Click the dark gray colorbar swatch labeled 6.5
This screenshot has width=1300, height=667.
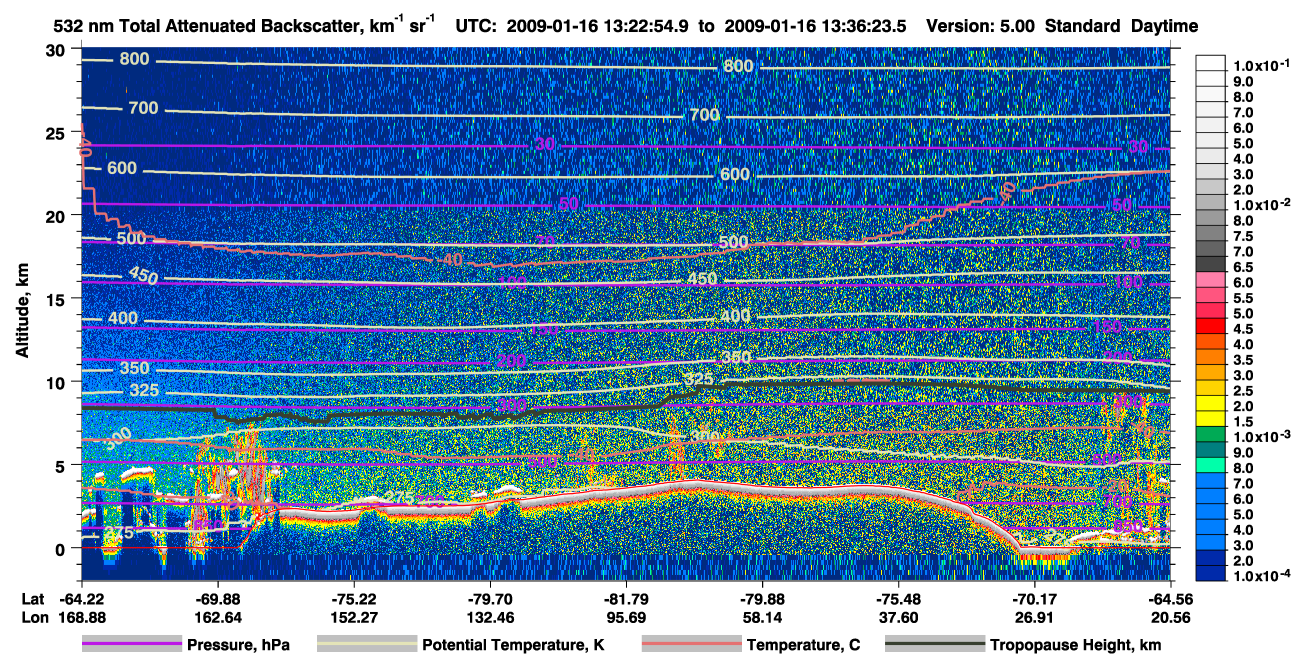point(1212,264)
